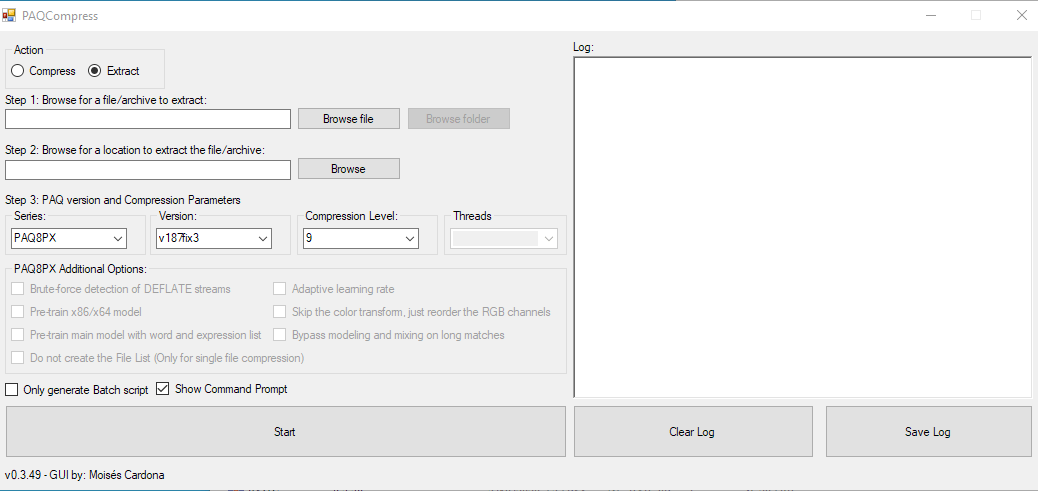Minimize the PAQCompress window
Viewport: 1038px width, 491px height.
point(931,15)
